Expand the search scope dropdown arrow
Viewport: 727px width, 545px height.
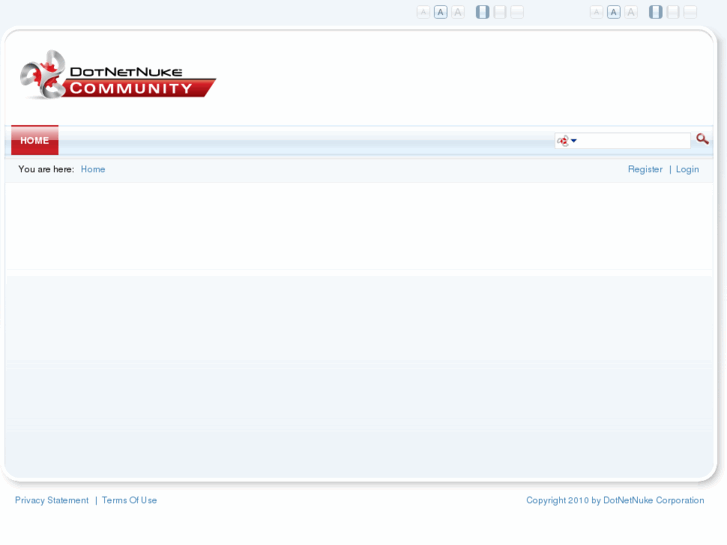tap(574, 141)
